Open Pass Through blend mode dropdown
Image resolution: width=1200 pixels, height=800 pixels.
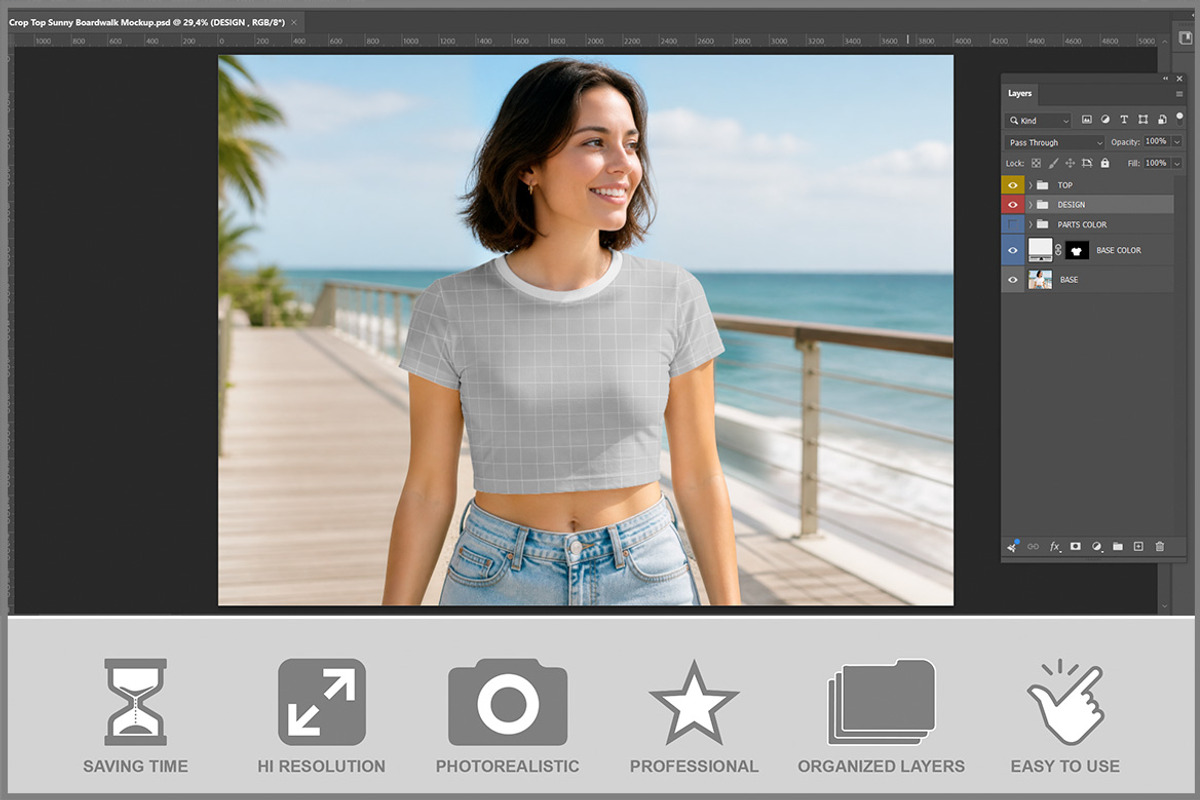point(1054,142)
